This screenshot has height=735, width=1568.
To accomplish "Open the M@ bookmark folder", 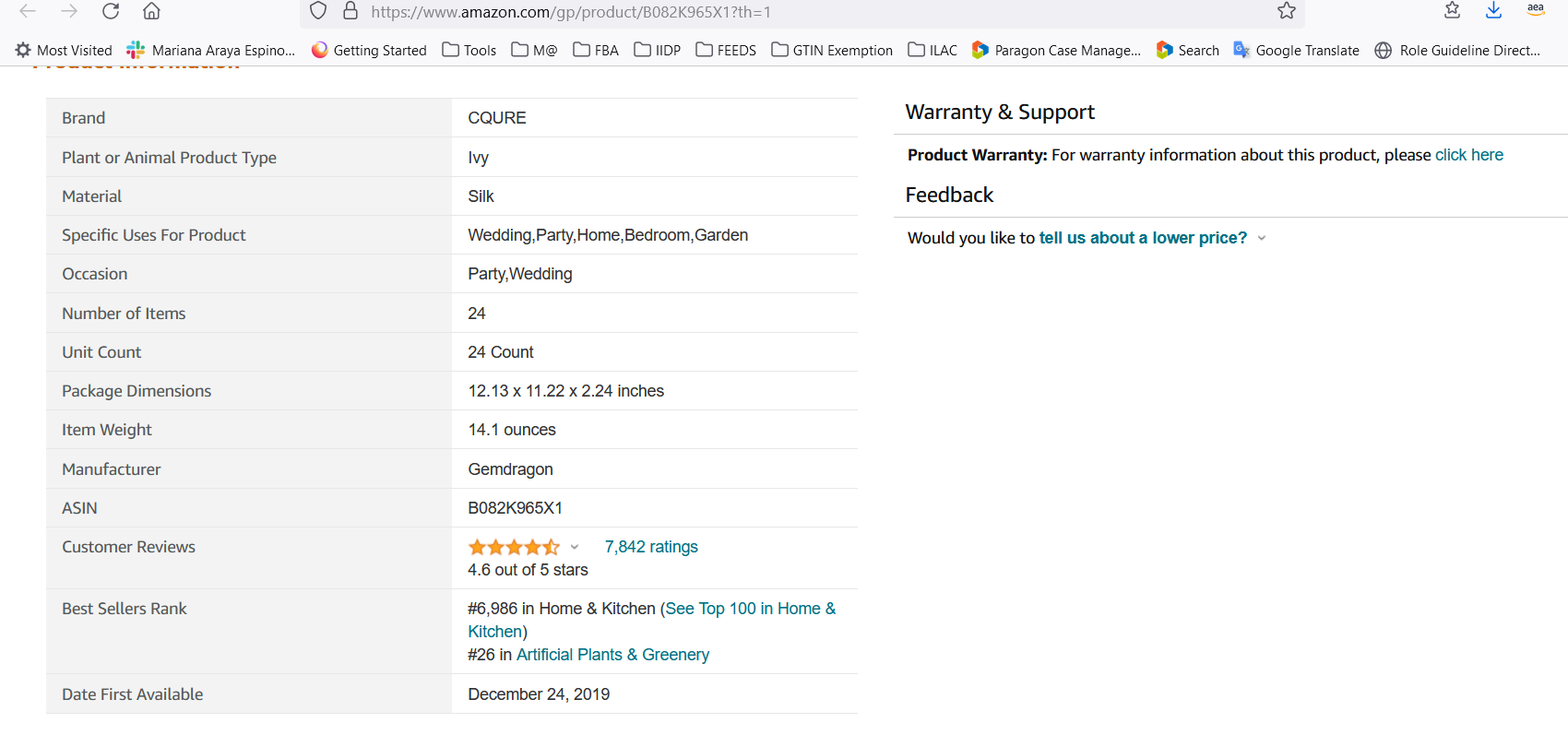I will point(534,50).
